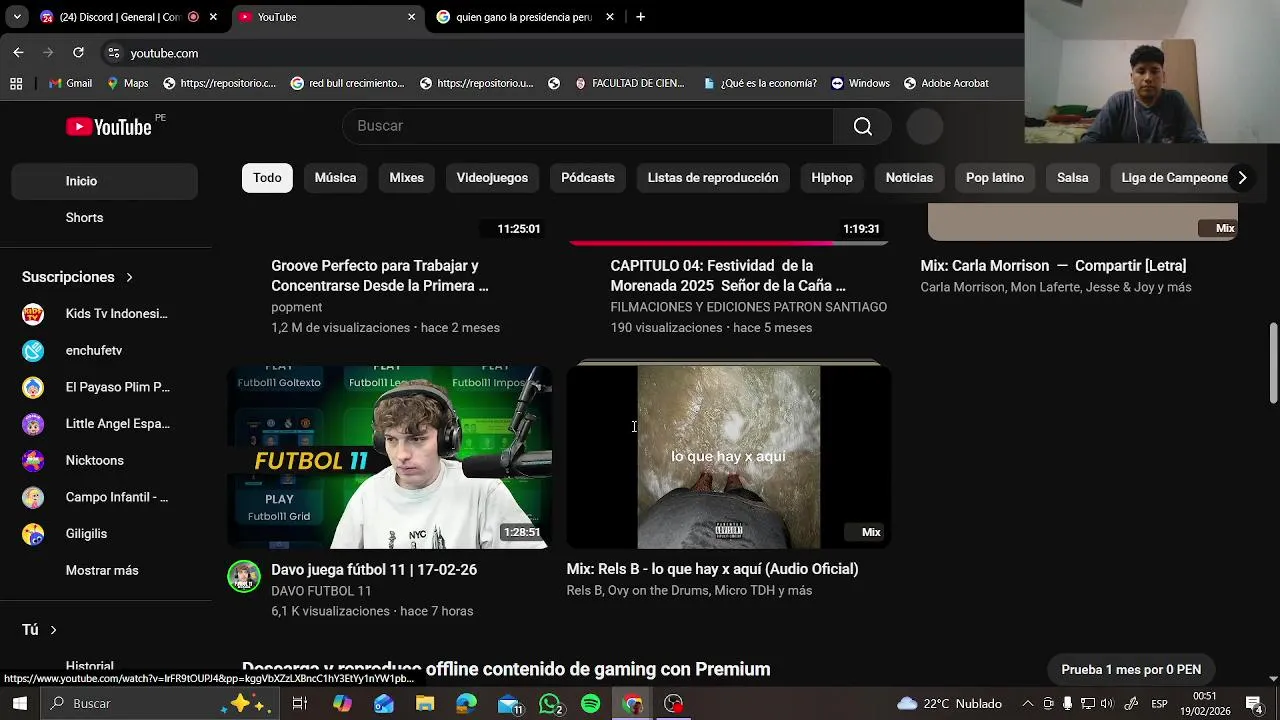This screenshot has width=1280, height=720.
Task: Open the FUTBOL 11 video thumbnail
Action: coord(390,457)
